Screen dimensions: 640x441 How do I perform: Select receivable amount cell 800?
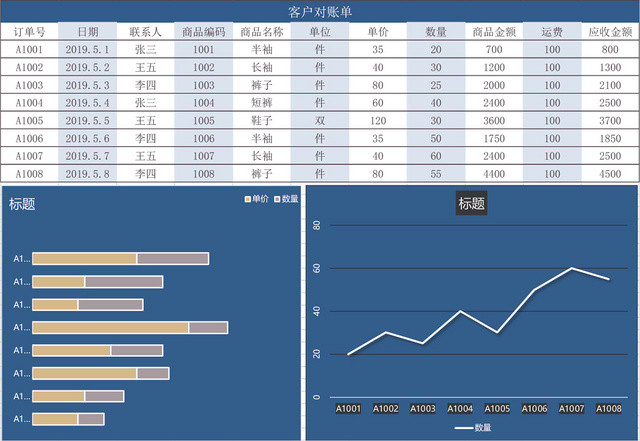click(x=610, y=49)
